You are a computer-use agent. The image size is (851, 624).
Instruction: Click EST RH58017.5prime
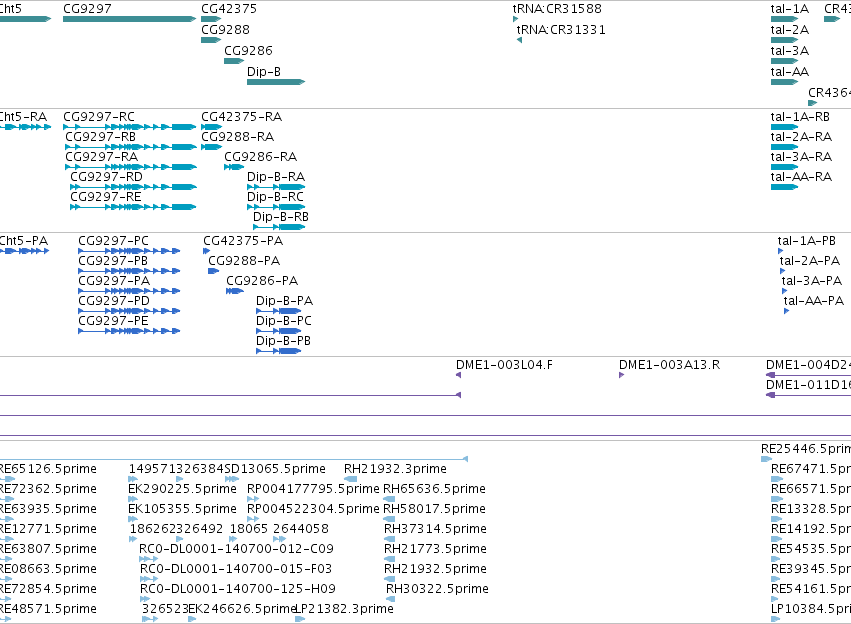[389, 519]
